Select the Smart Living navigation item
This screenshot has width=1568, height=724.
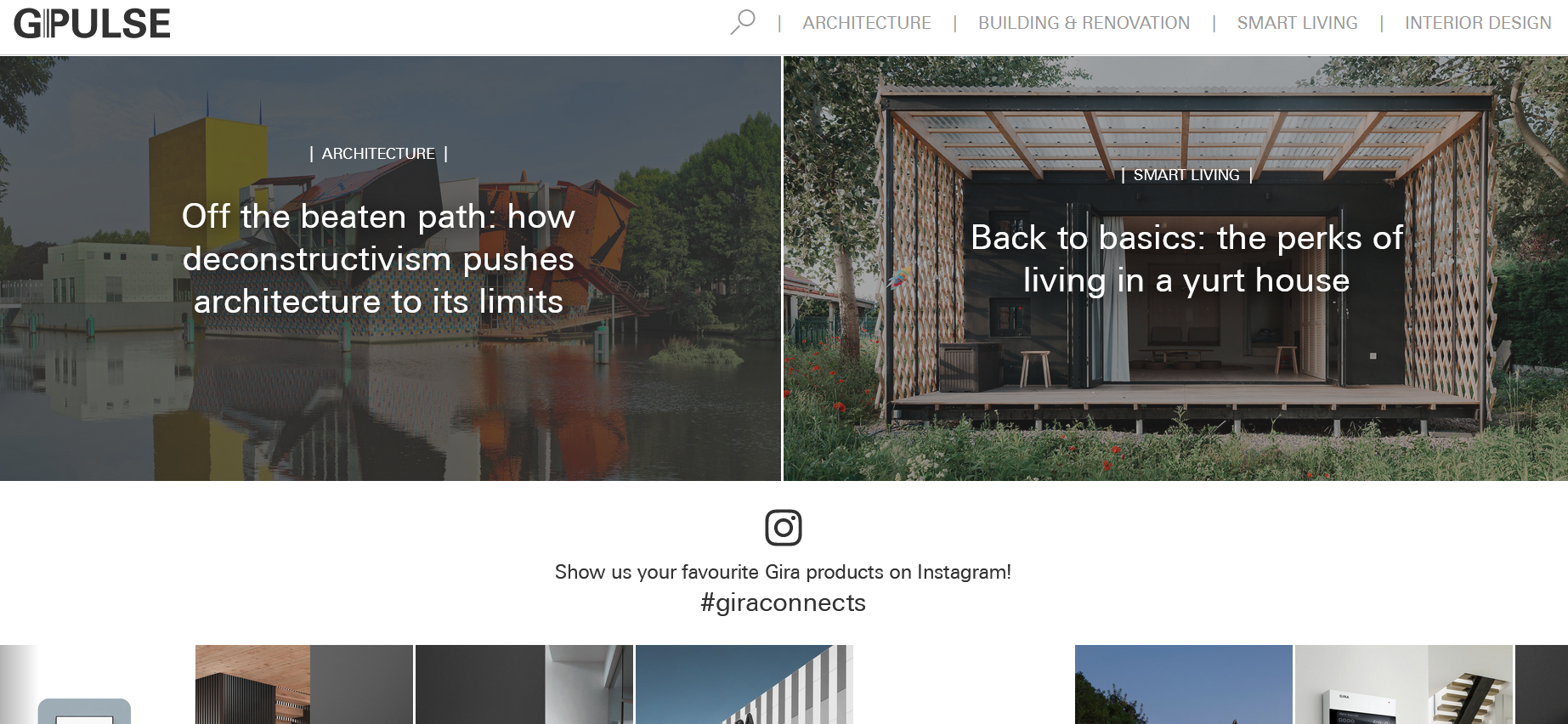pos(1297,23)
